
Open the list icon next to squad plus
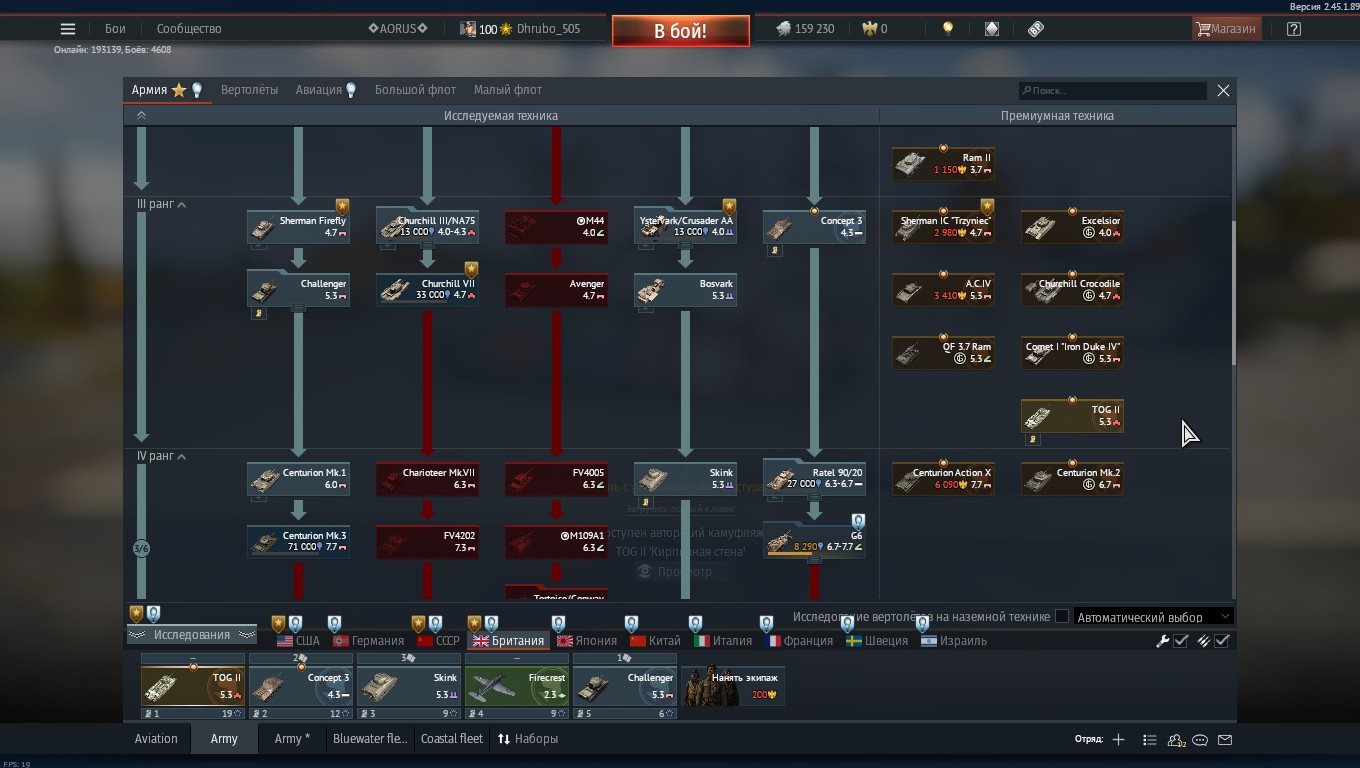point(1149,740)
